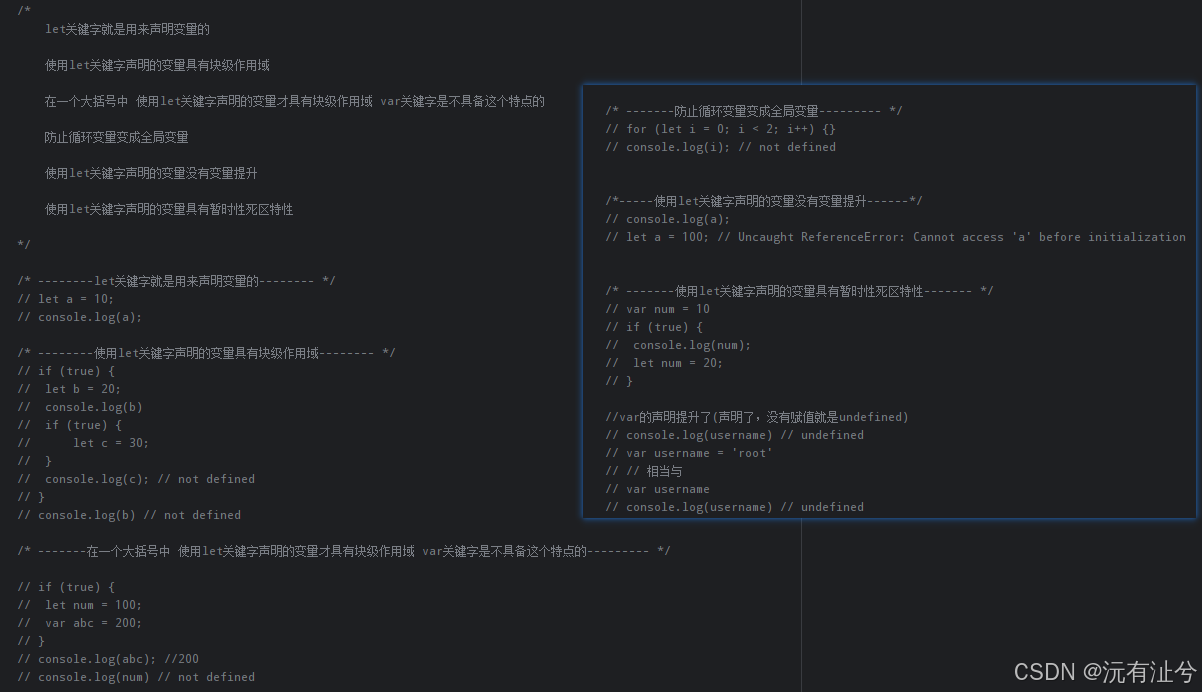Viewport: 1202px width, 692px height.
Task: Click the dashed header about "暂时性死区特性" in right panel
Action: click(799, 291)
